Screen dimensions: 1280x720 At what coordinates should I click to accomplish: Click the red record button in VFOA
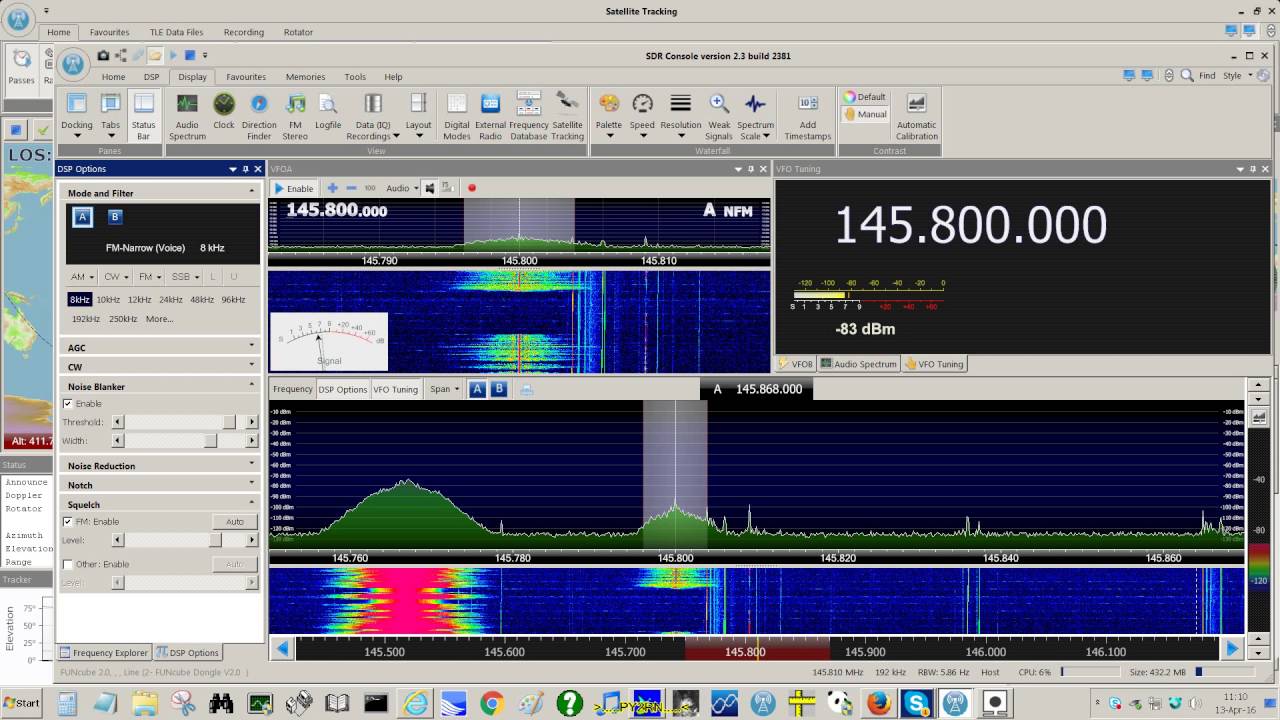point(472,188)
